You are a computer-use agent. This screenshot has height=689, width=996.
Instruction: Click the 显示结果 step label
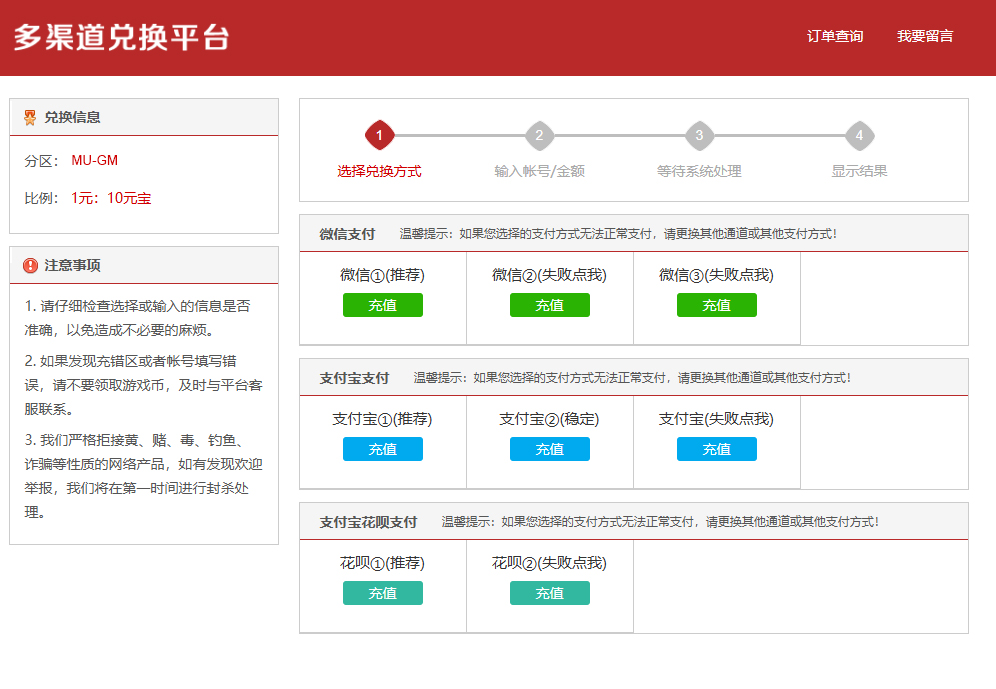(859, 171)
